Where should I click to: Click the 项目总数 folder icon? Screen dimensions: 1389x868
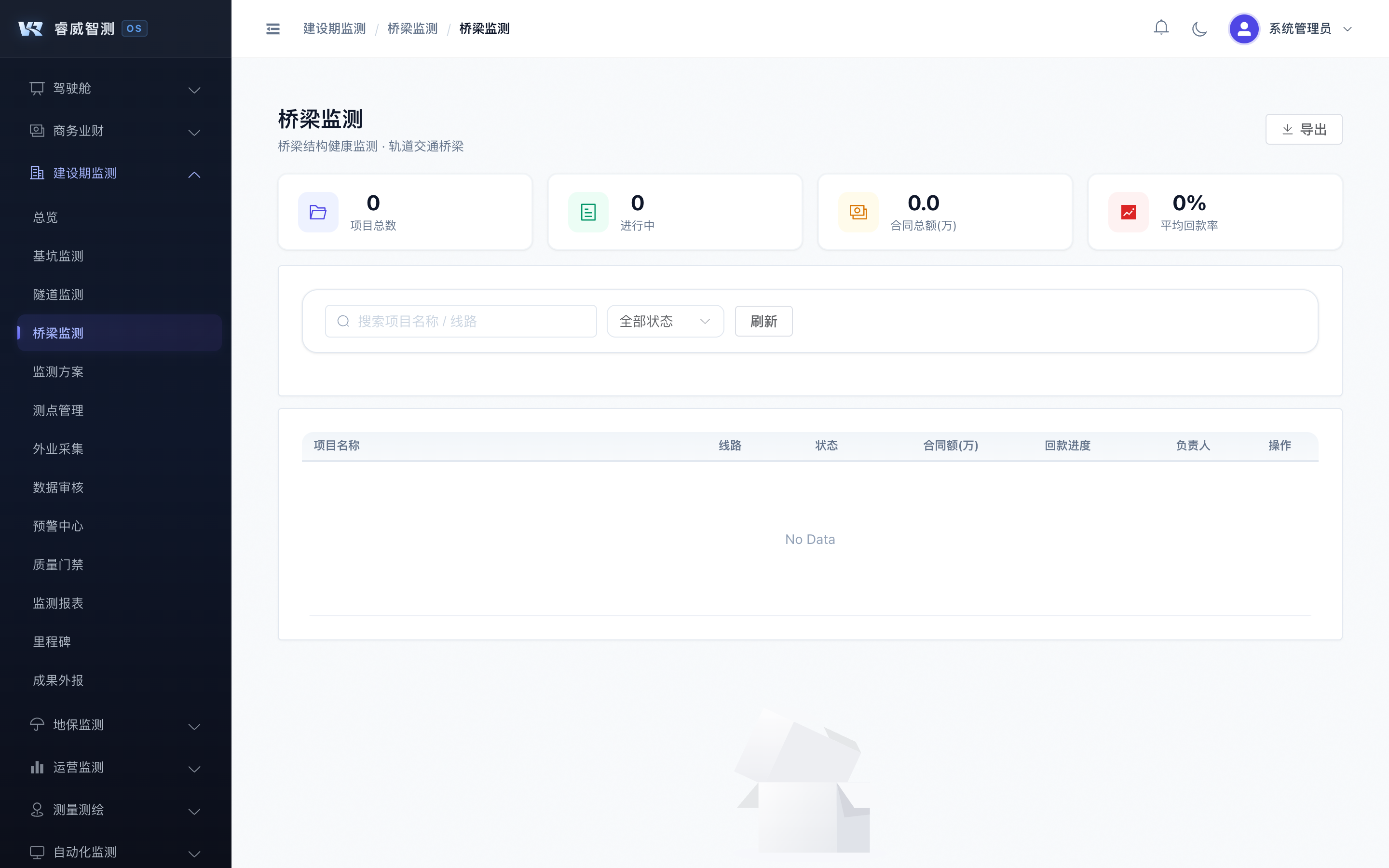click(x=318, y=212)
